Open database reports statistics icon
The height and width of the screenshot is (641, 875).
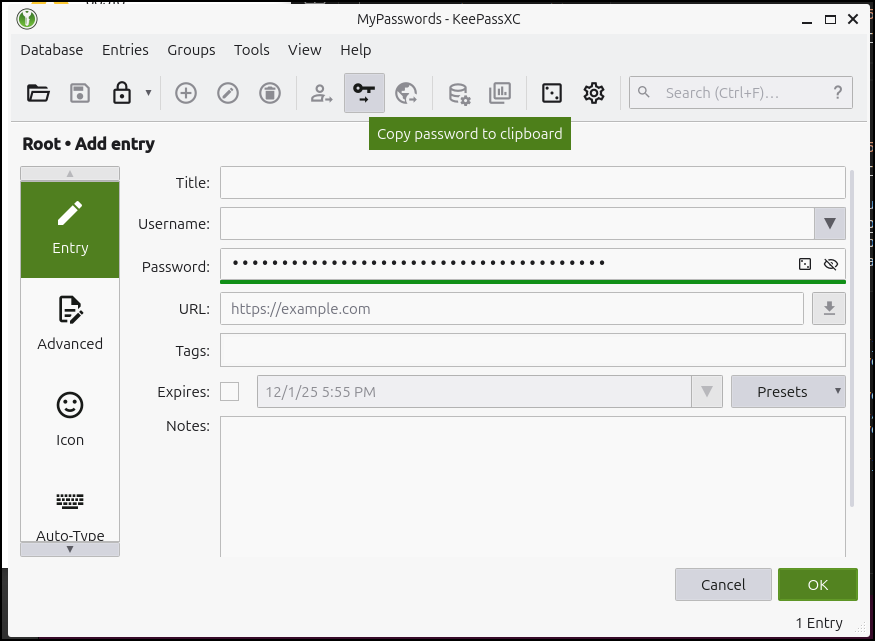pyautogui.click(x=500, y=92)
